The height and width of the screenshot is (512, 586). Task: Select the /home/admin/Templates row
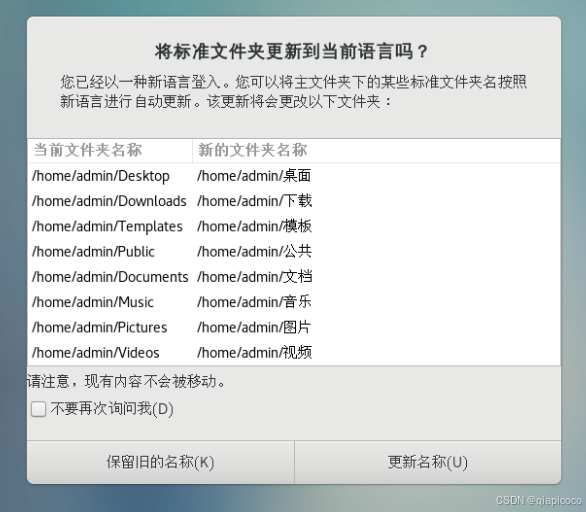pos(294,226)
